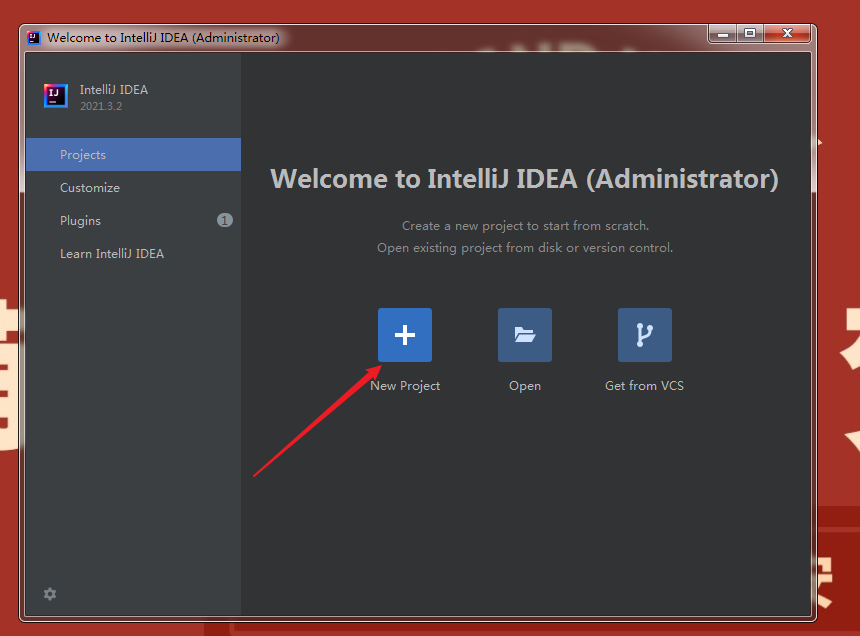
Task: Maximize the IntelliJ IDEA welcome window
Action: click(x=750, y=34)
